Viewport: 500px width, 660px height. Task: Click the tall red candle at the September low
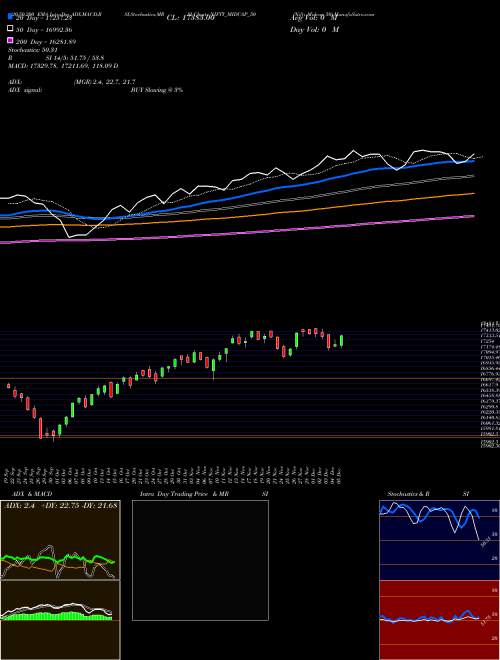(x=41, y=428)
